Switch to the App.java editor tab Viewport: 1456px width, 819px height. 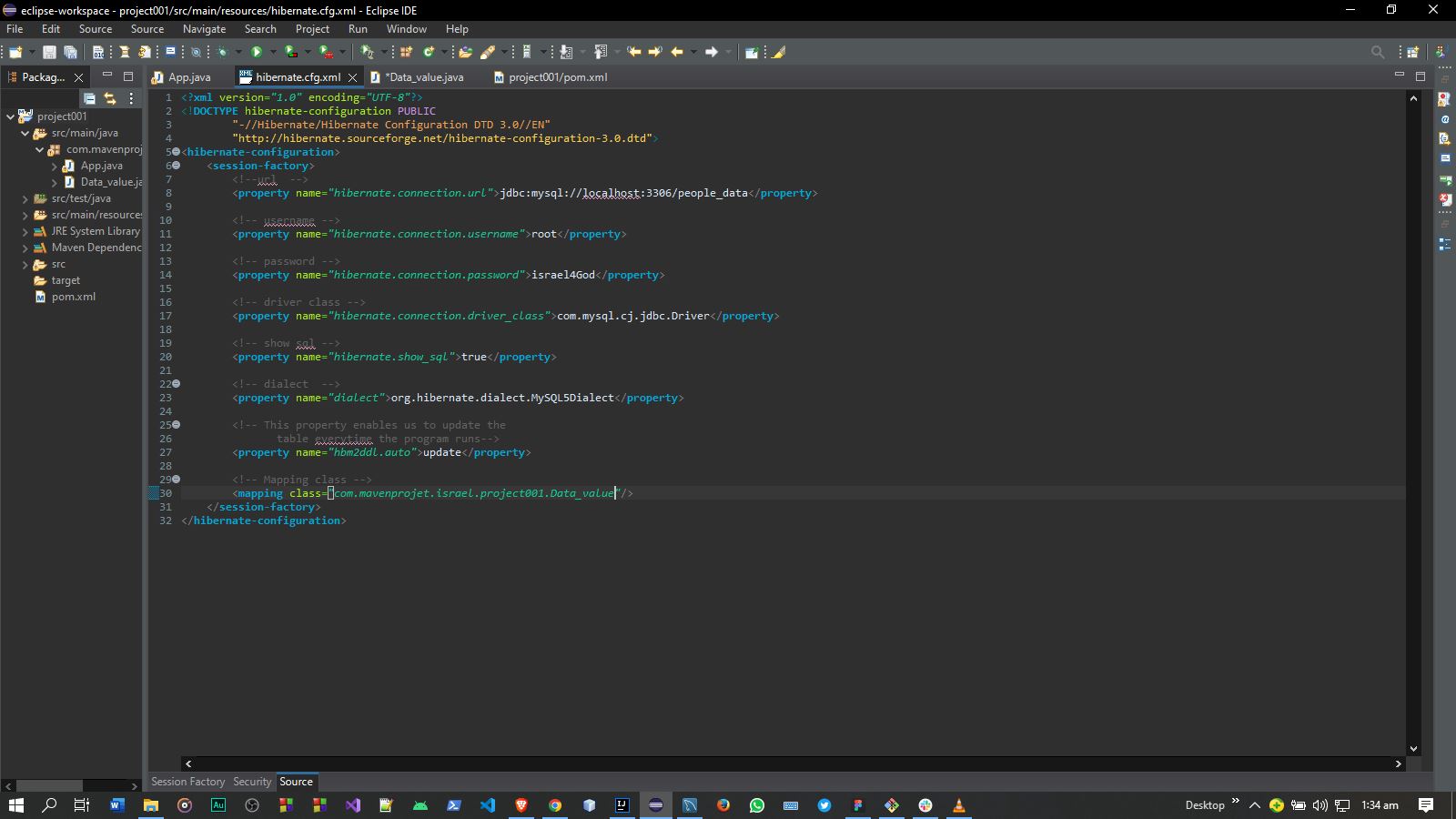point(187,77)
